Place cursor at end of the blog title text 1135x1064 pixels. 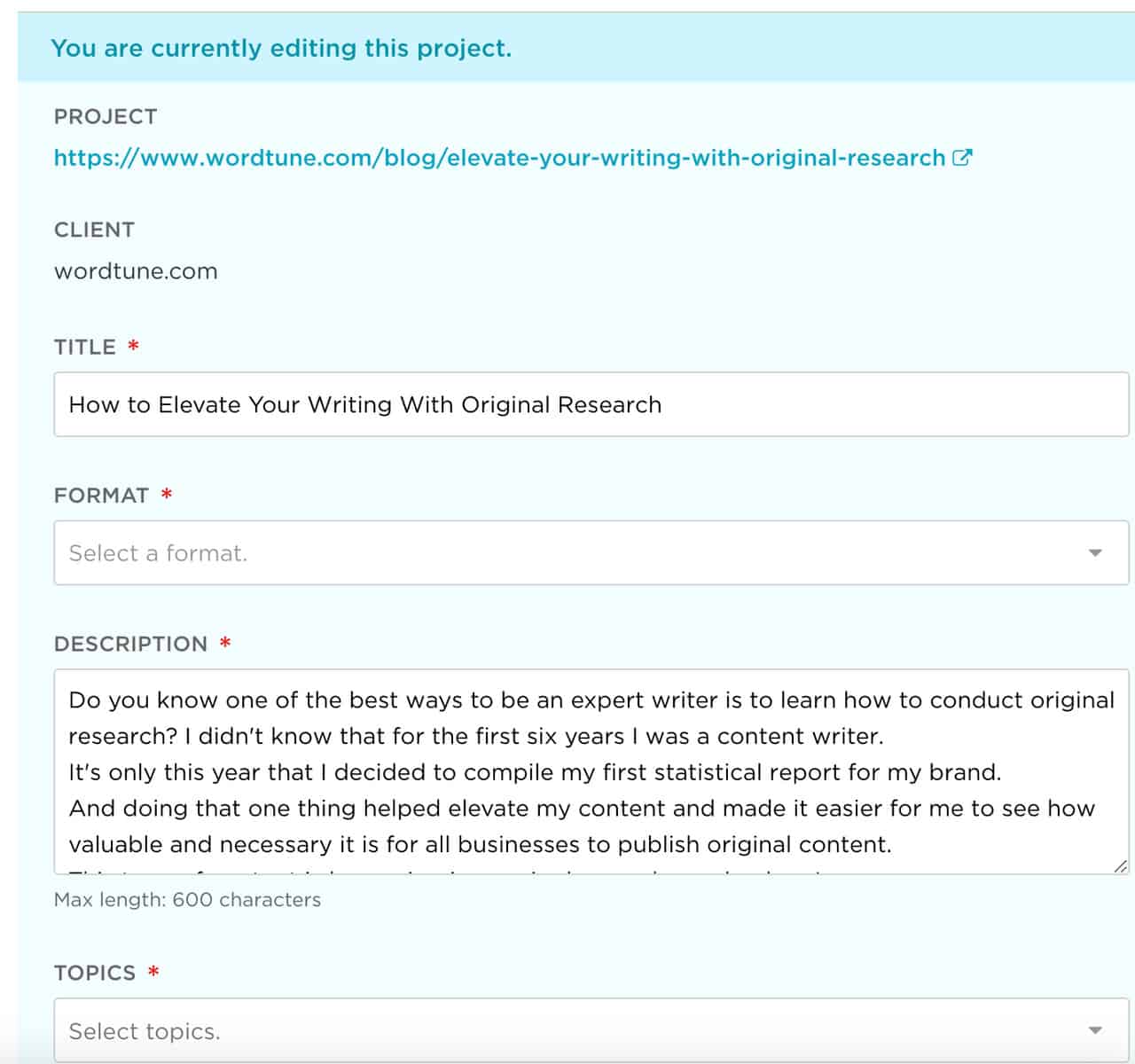(x=661, y=405)
